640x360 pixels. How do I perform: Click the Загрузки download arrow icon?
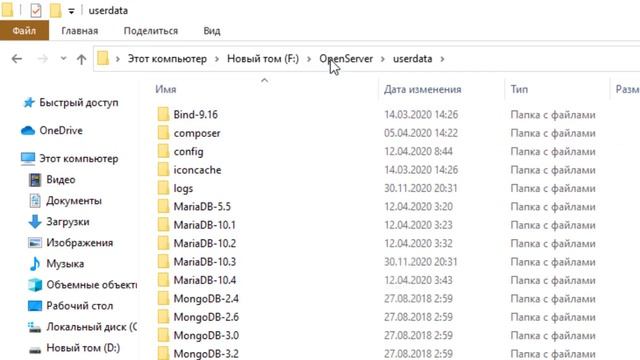[x=35, y=222]
